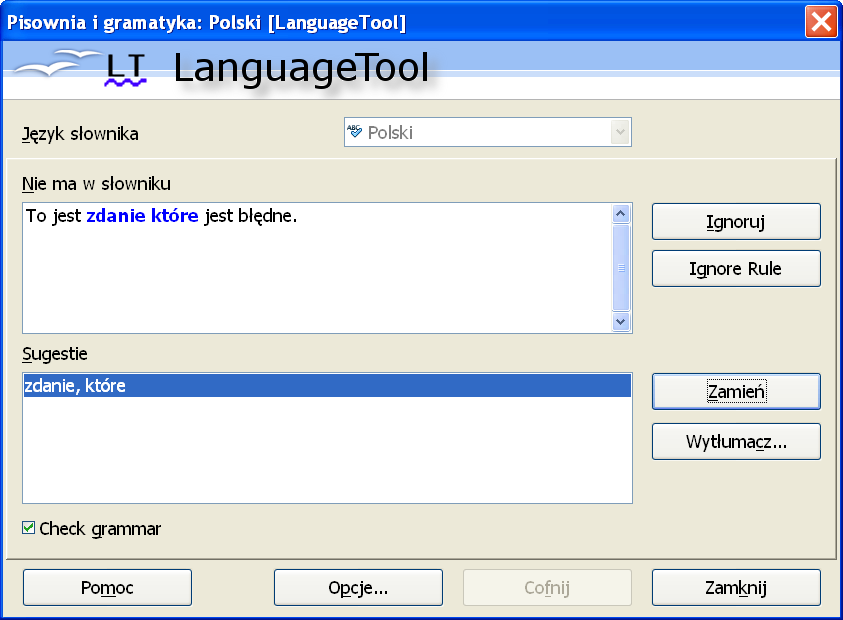The width and height of the screenshot is (843, 620).
Task: Click the sentence box scrollbar thumb
Action: (x=620, y=268)
